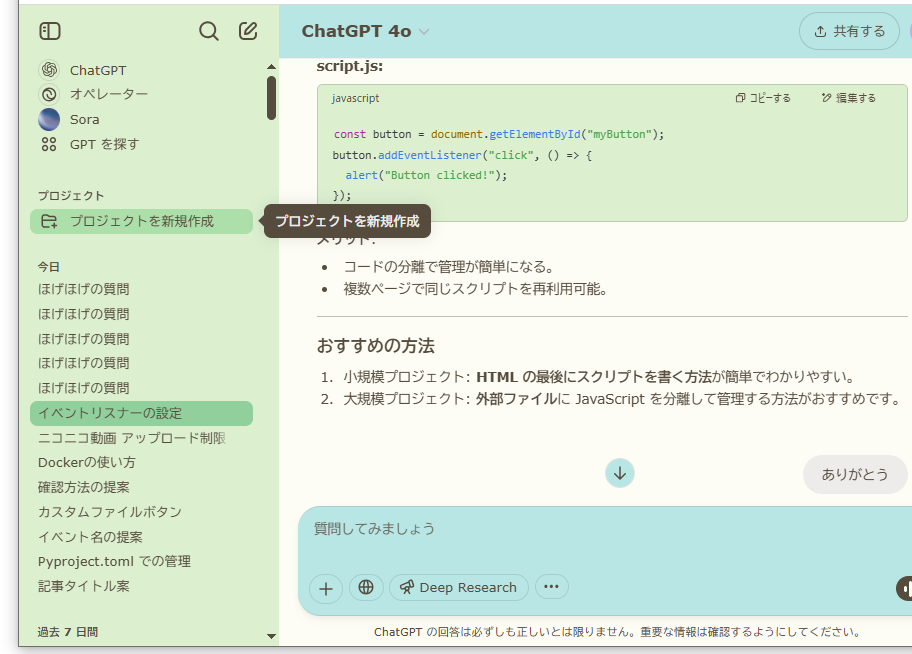Attach a file with plus button
Image resolution: width=912 pixels, height=654 pixels.
point(326,588)
